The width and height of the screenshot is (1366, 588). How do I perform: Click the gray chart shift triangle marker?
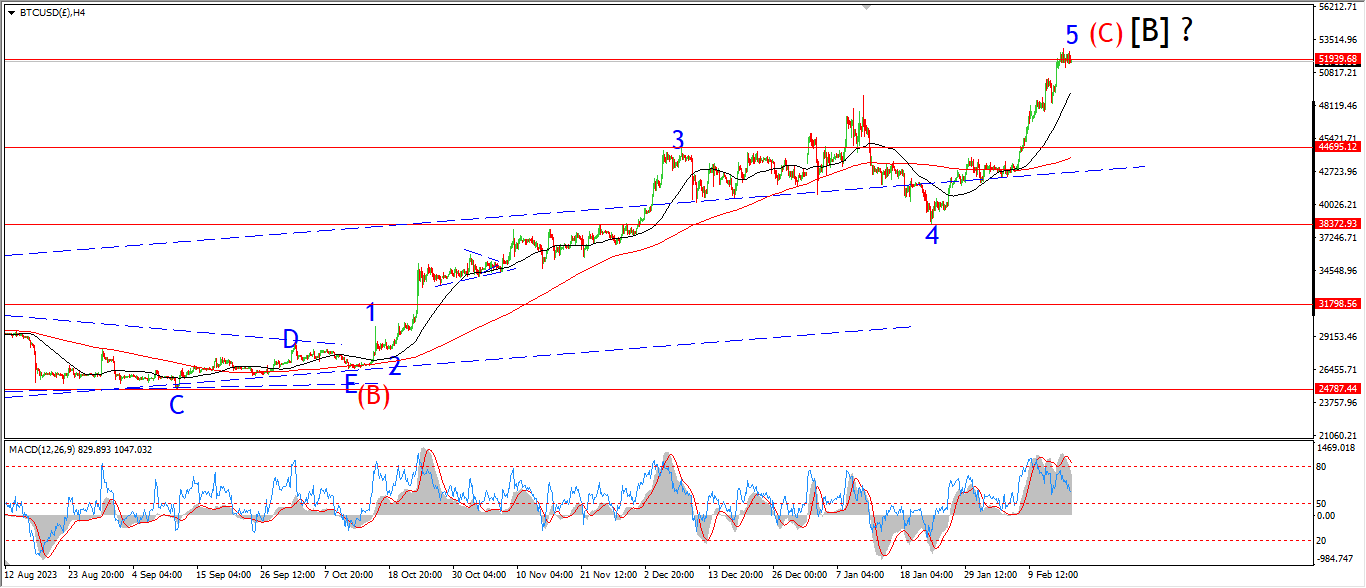(x=866, y=8)
